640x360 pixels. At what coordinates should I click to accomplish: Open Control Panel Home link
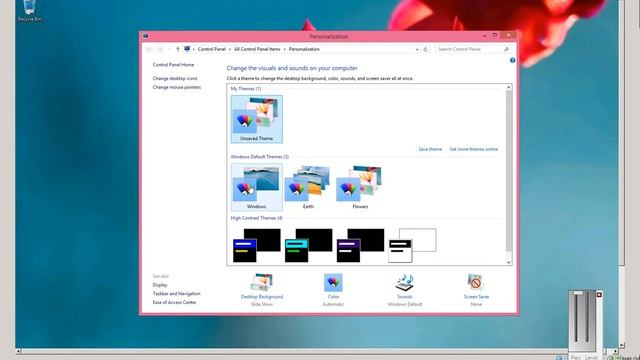173,65
